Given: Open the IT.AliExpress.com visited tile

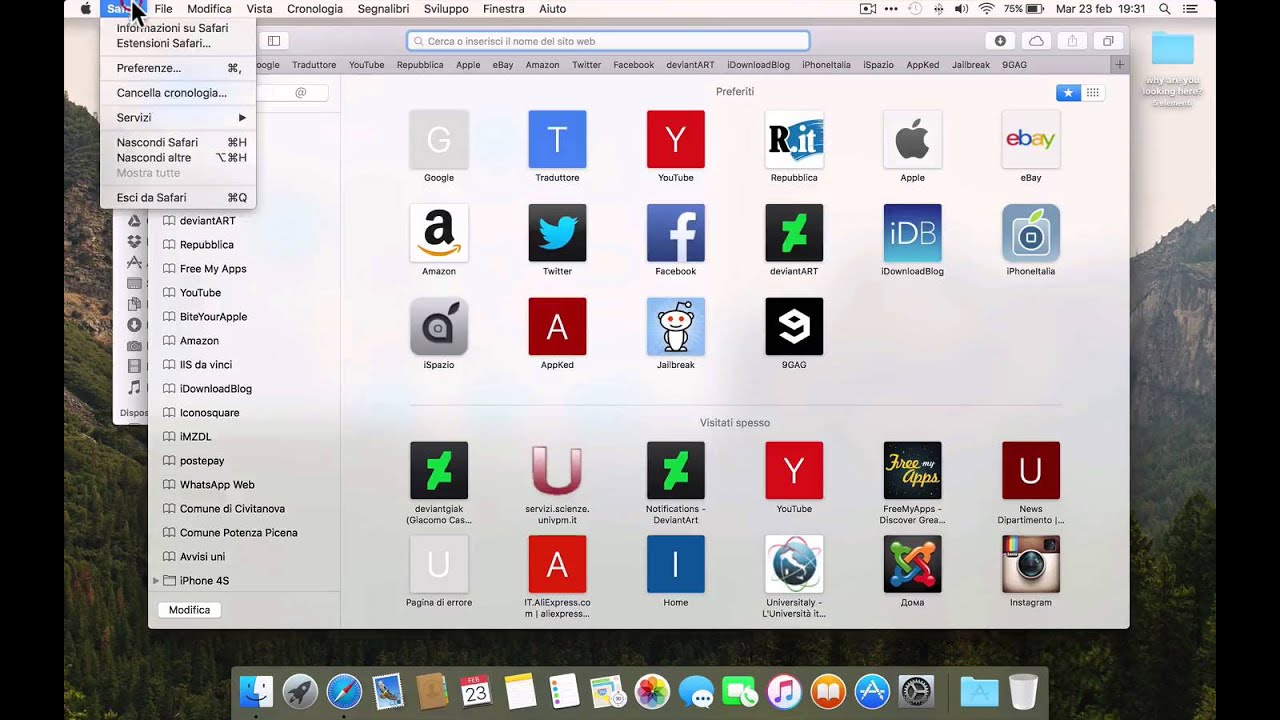Looking at the screenshot, I should 557,564.
